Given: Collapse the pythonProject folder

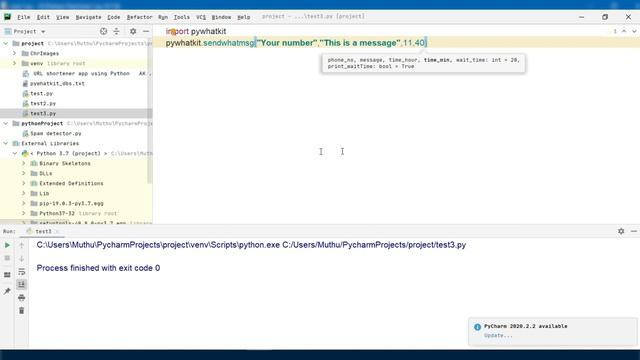Looking at the screenshot, I should pyautogui.click(x=6, y=123).
